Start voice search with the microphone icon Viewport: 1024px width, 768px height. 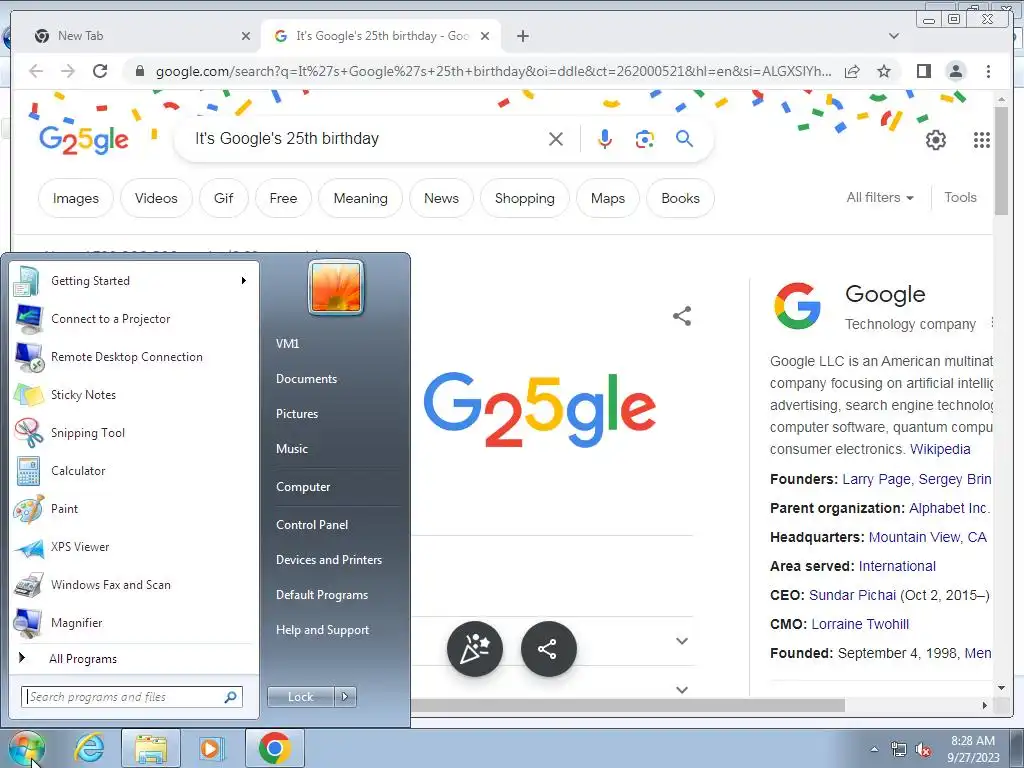[605, 139]
